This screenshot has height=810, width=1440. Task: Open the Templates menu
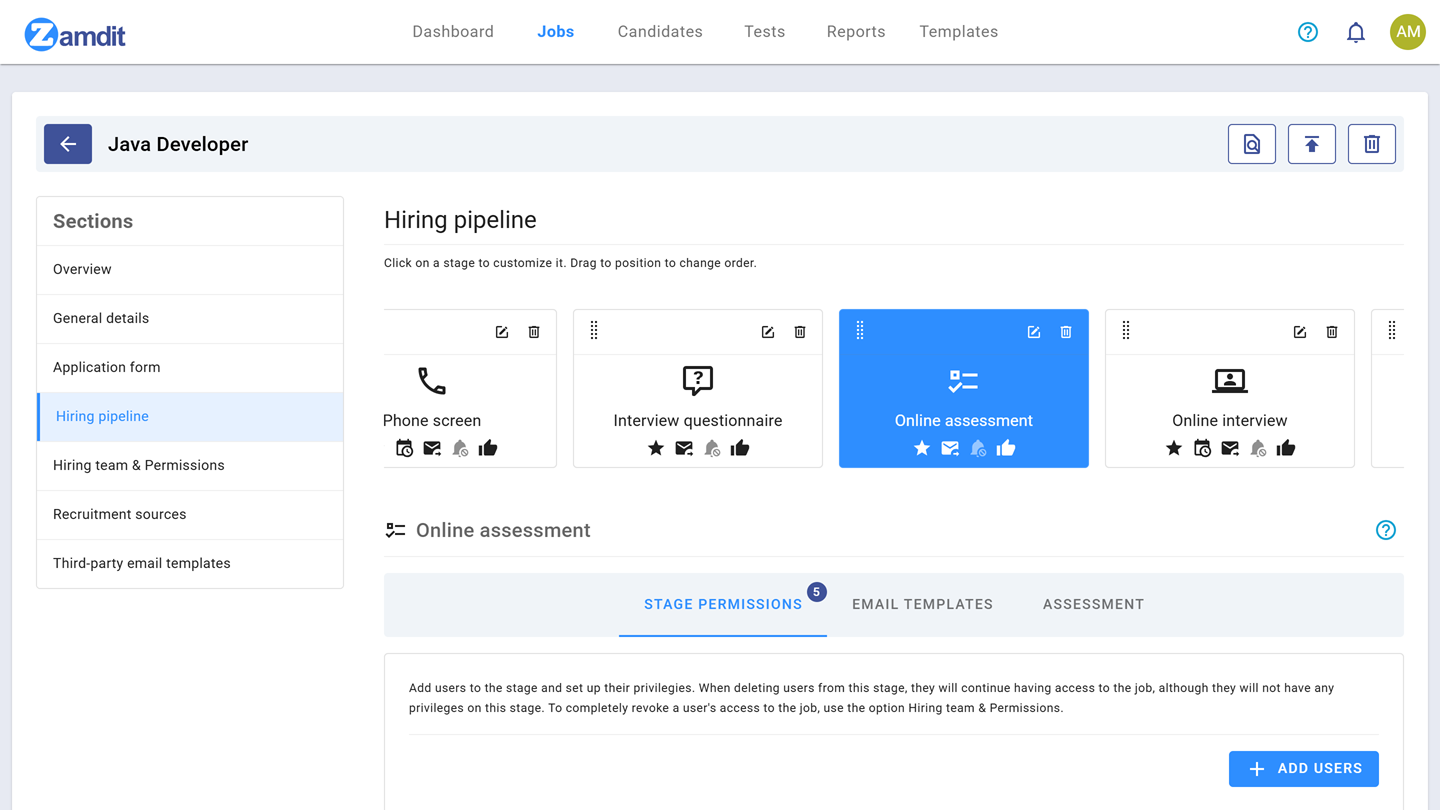click(x=959, y=32)
